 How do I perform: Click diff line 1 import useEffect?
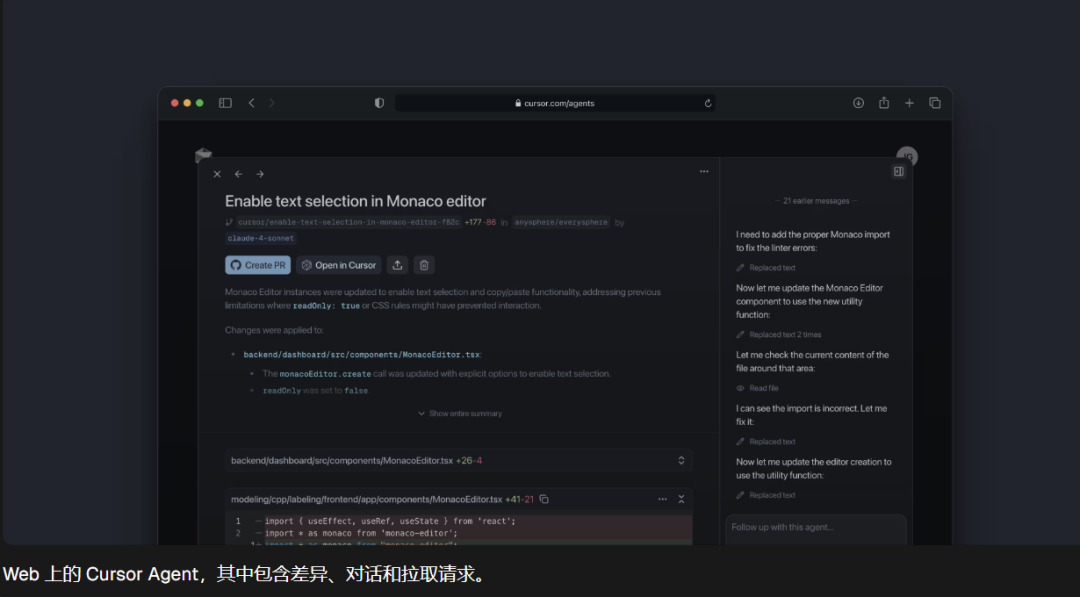coord(459,521)
